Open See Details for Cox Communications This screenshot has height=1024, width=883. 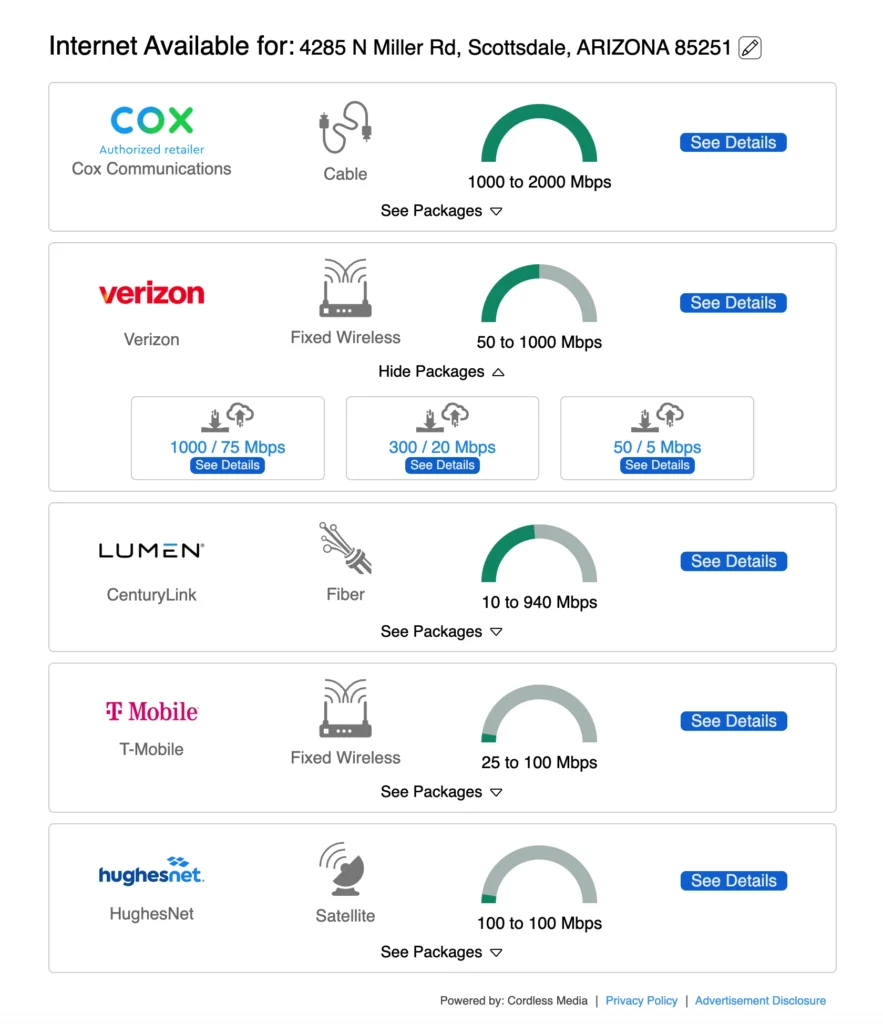coord(733,142)
